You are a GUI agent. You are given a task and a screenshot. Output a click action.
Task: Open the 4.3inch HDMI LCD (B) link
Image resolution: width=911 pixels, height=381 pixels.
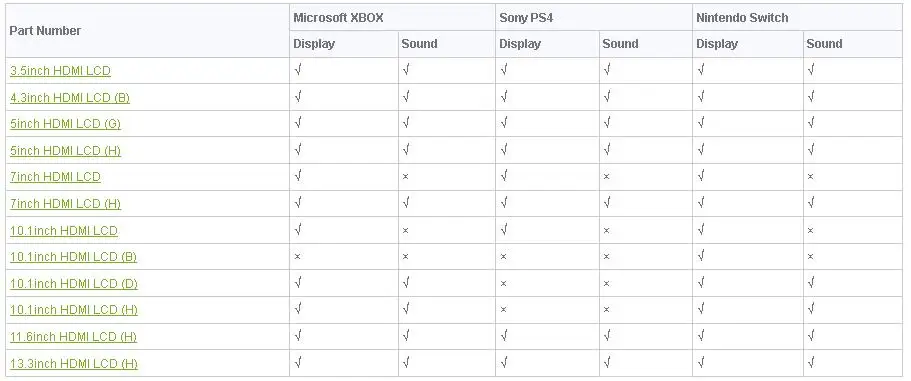[70, 98]
